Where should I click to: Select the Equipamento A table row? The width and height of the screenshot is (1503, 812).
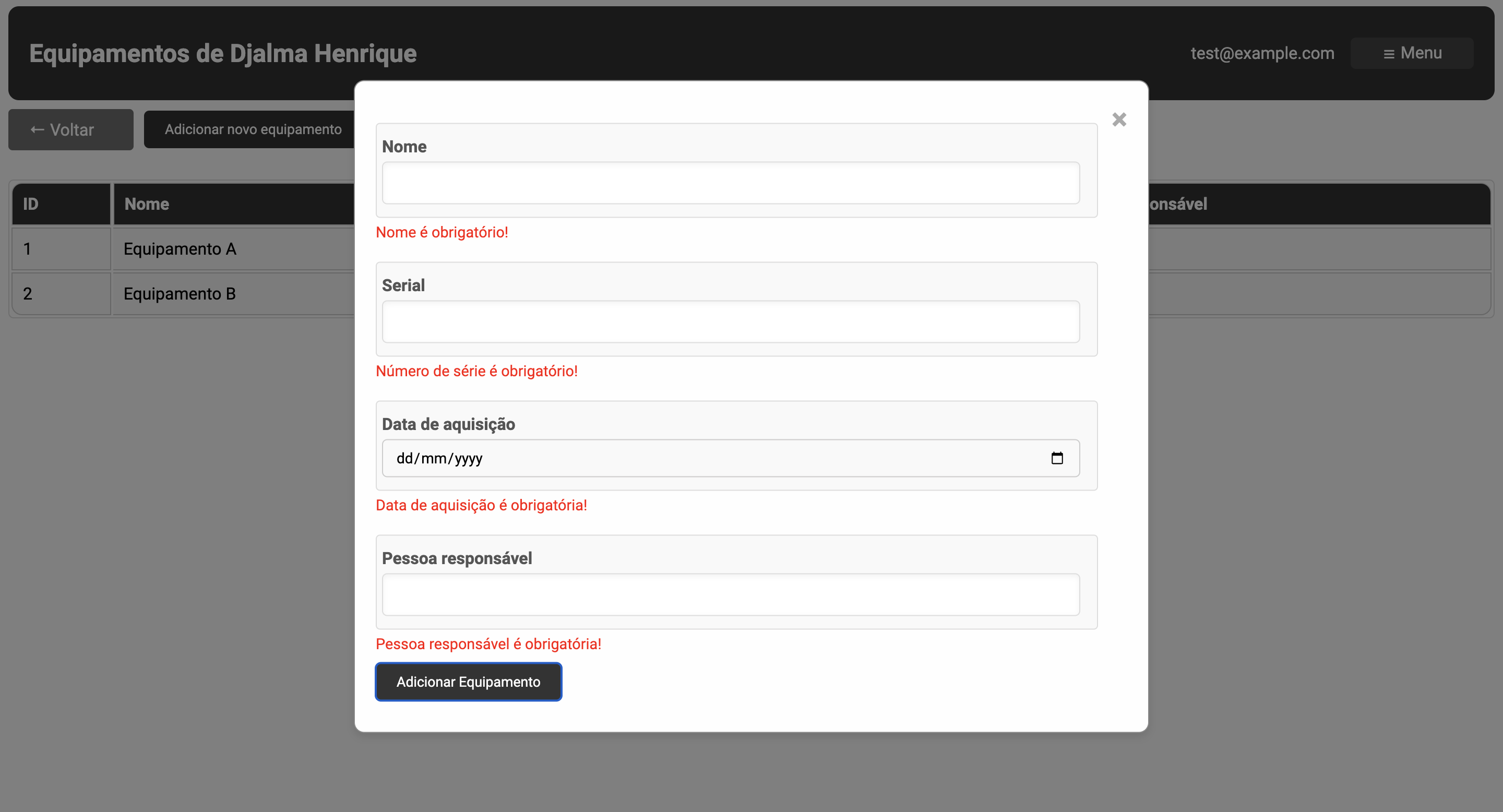click(178, 248)
